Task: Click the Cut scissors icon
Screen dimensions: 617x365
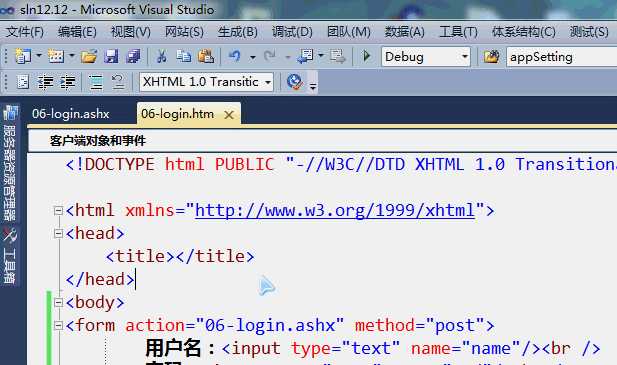Action: (161, 57)
